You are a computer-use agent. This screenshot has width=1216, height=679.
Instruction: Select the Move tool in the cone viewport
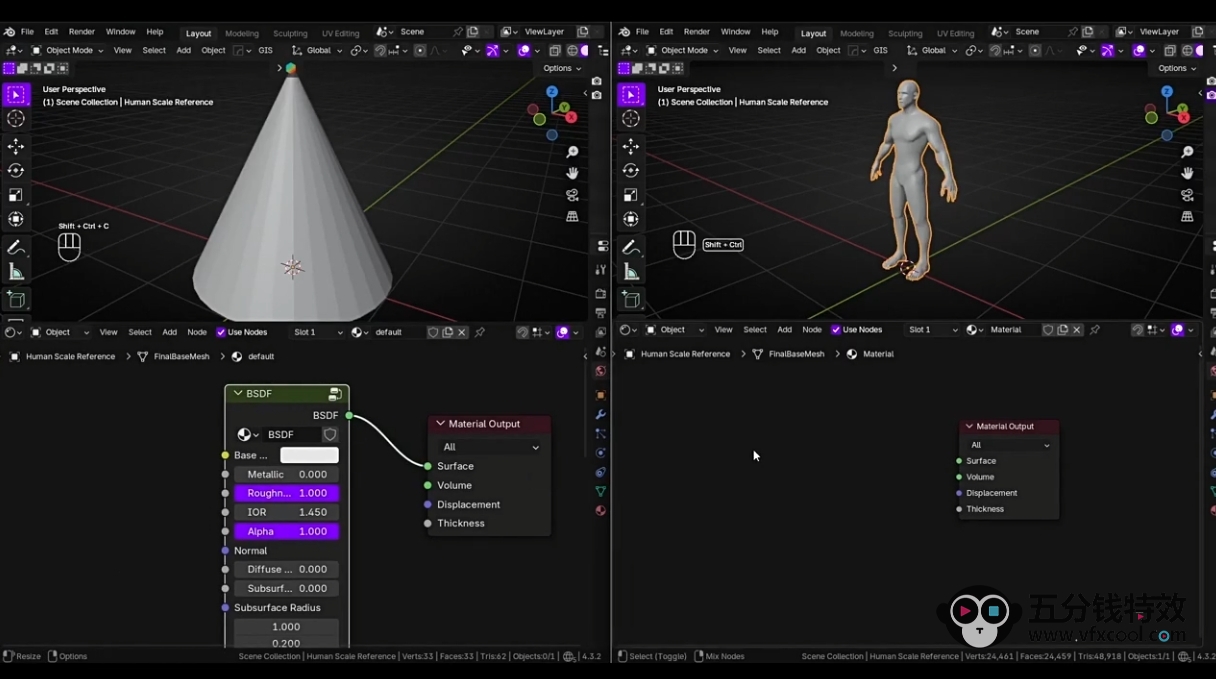click(16, 146)
